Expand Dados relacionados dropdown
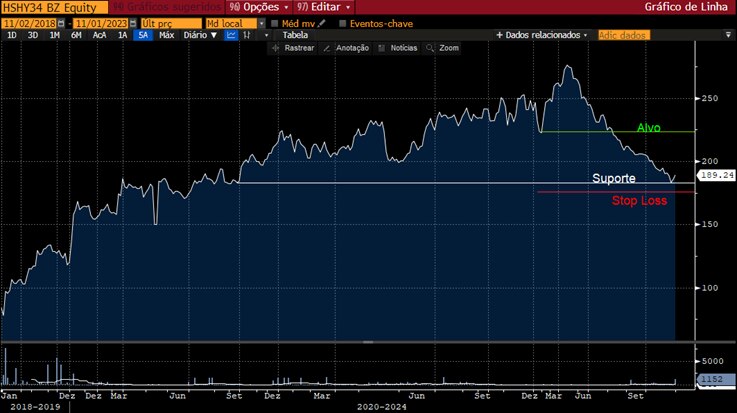737x413 pixels. coord(541,35)
